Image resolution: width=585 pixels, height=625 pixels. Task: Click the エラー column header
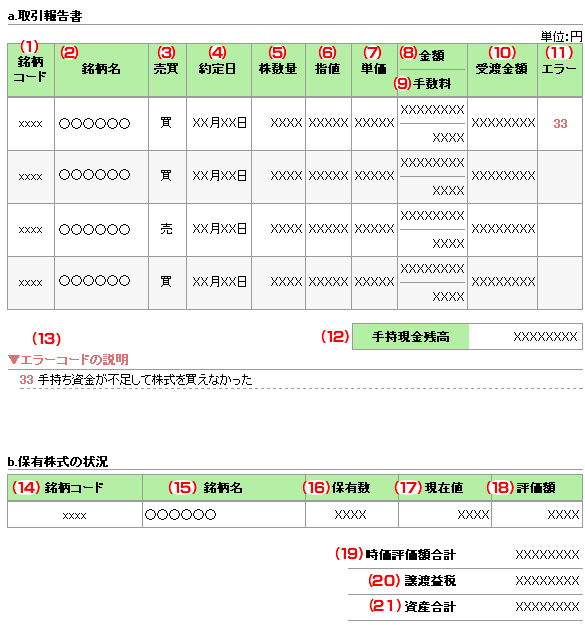559,69
